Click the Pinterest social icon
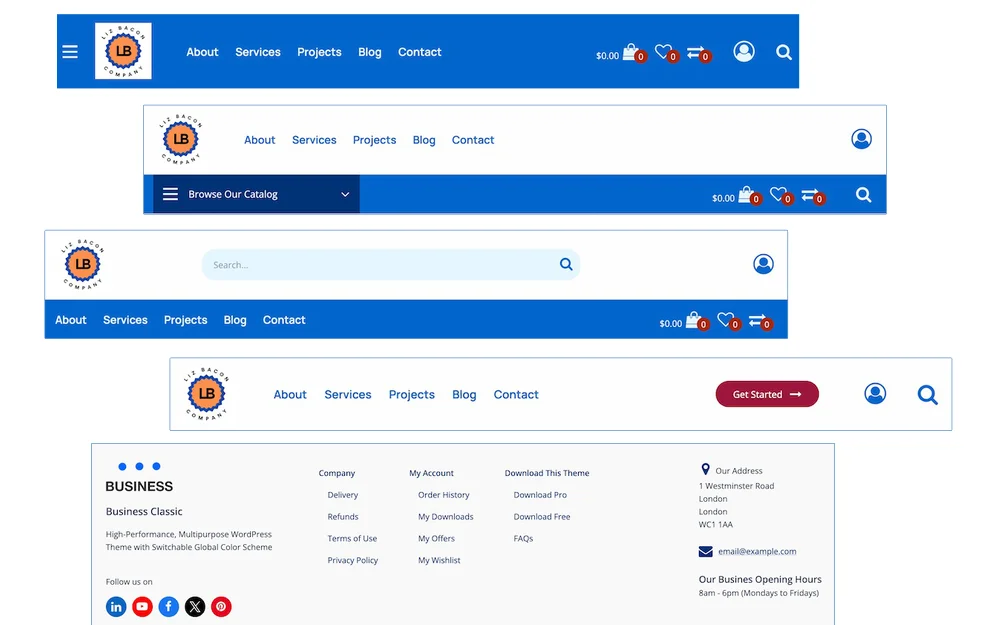 [221, 606]
